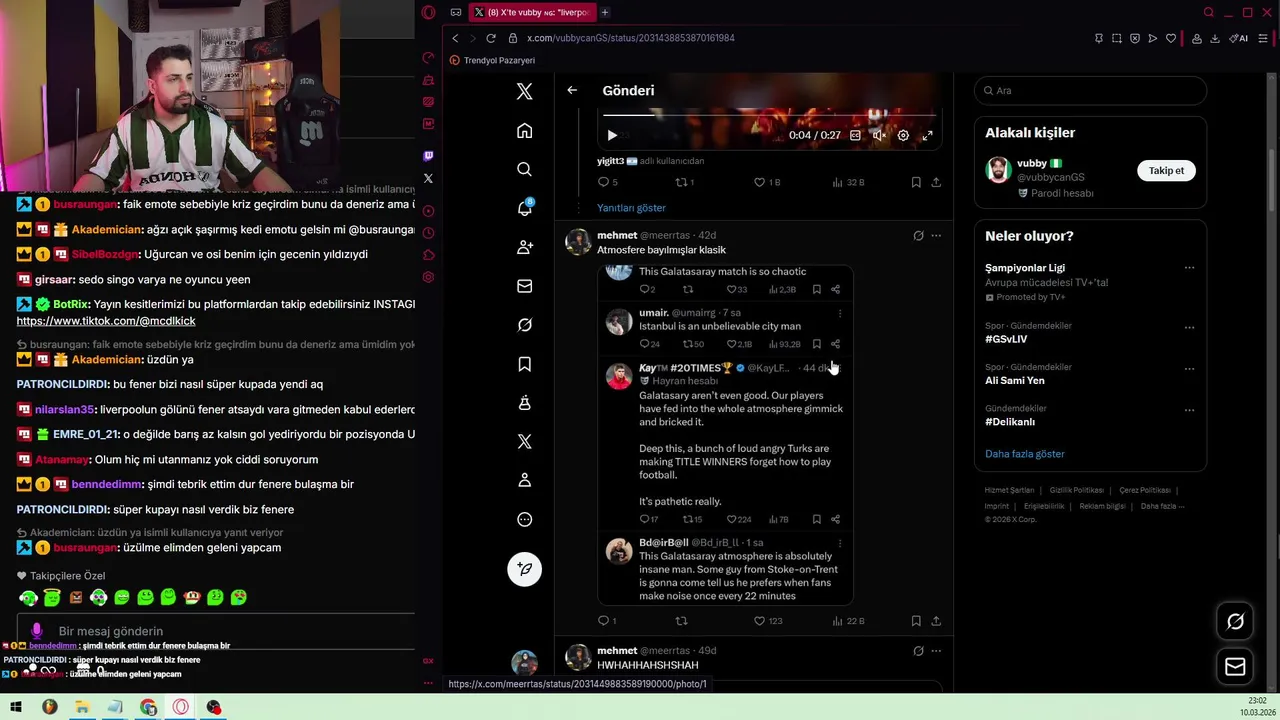Reload the page in Opera toolbar
The width and height of the screenshot is (1280, 720).
point(491,38)
